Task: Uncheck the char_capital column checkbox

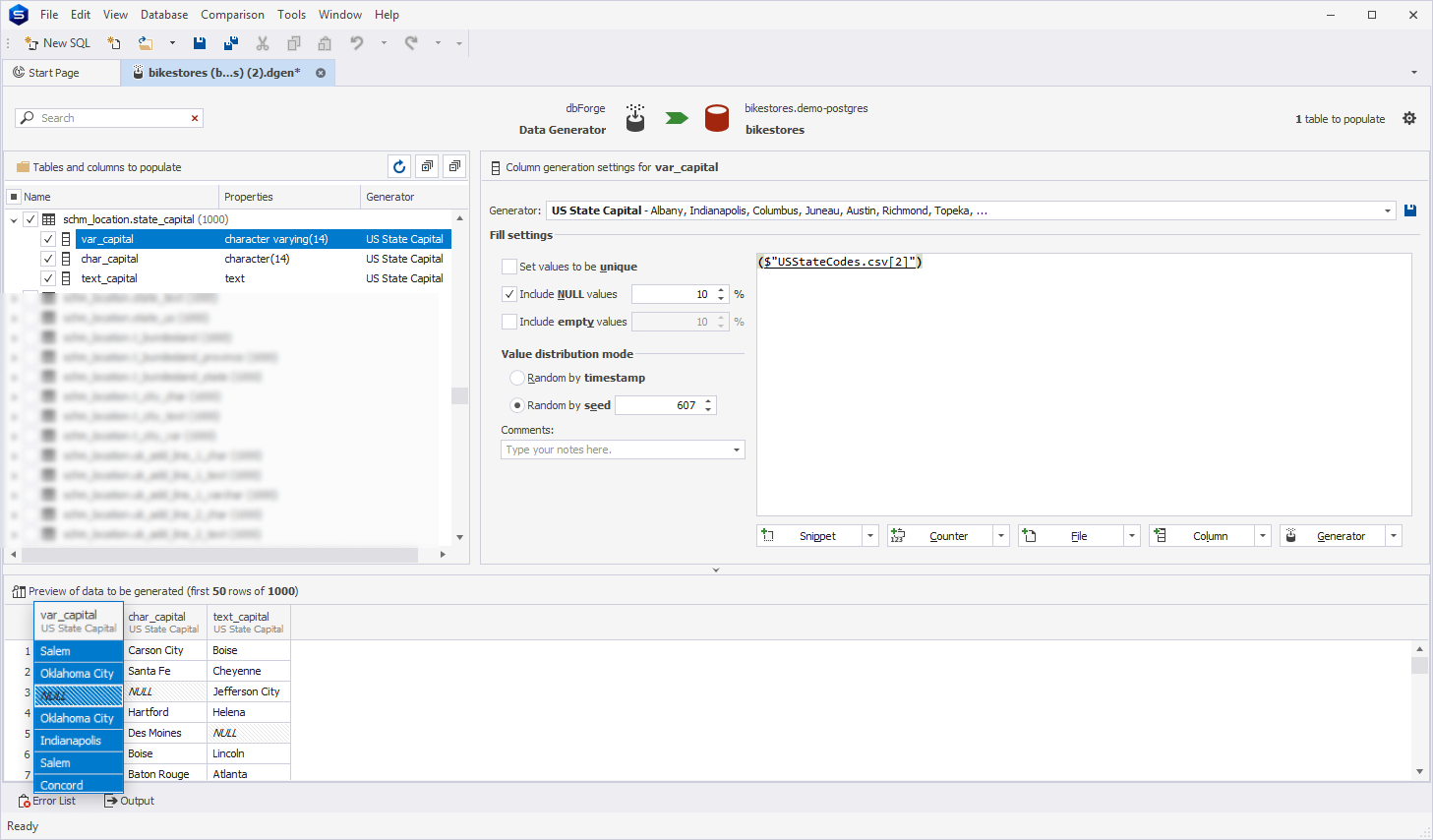Action: (x=47, y=259)
